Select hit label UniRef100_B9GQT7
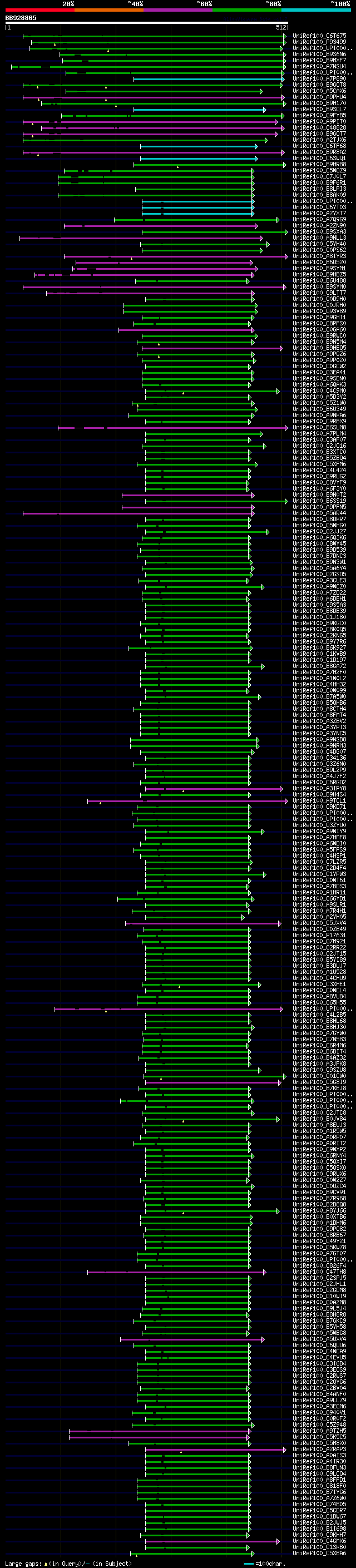 319,134
